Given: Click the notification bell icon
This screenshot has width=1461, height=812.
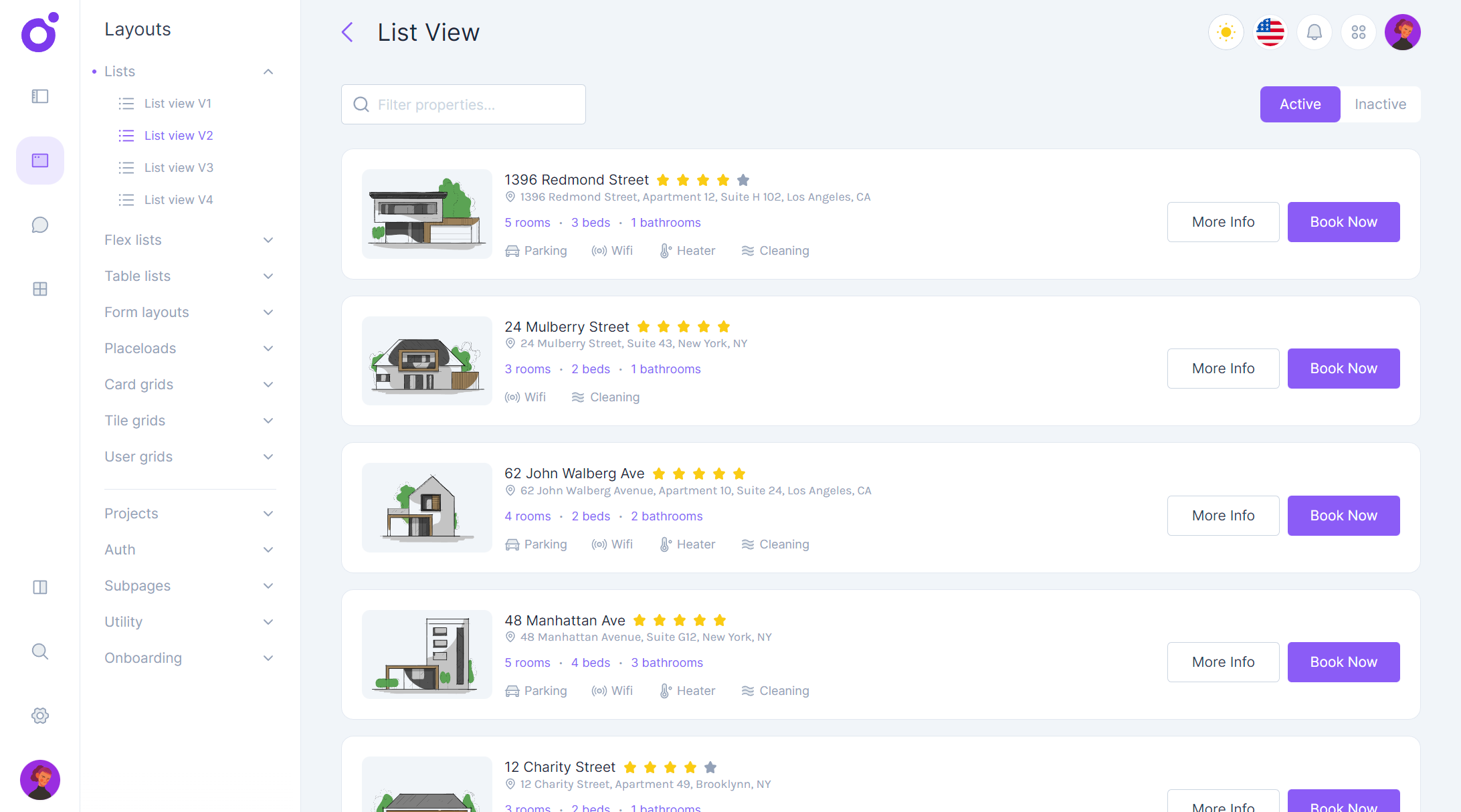Looking at the screenshot, I should (x=1314, y=31).
